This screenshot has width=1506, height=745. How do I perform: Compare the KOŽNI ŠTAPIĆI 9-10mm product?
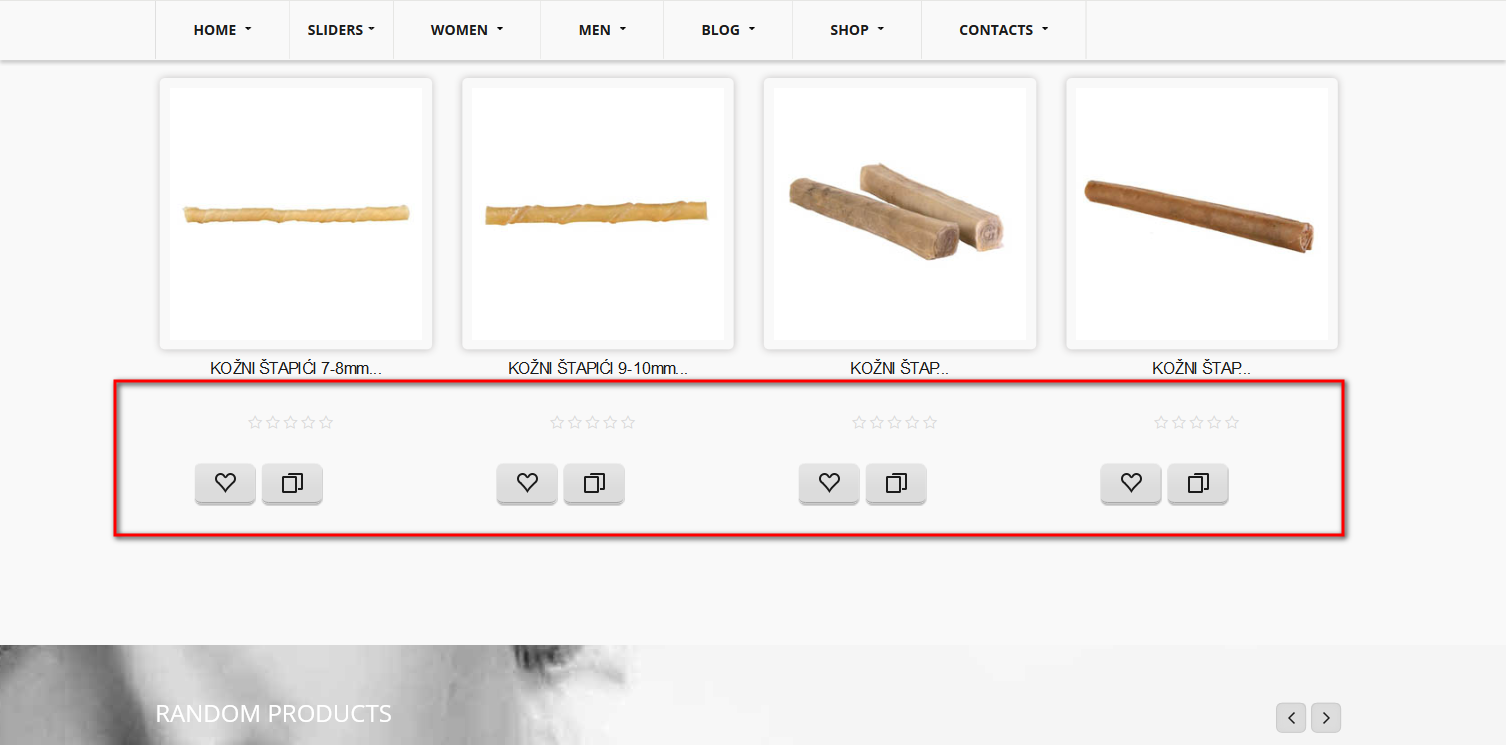pos(594,483)
